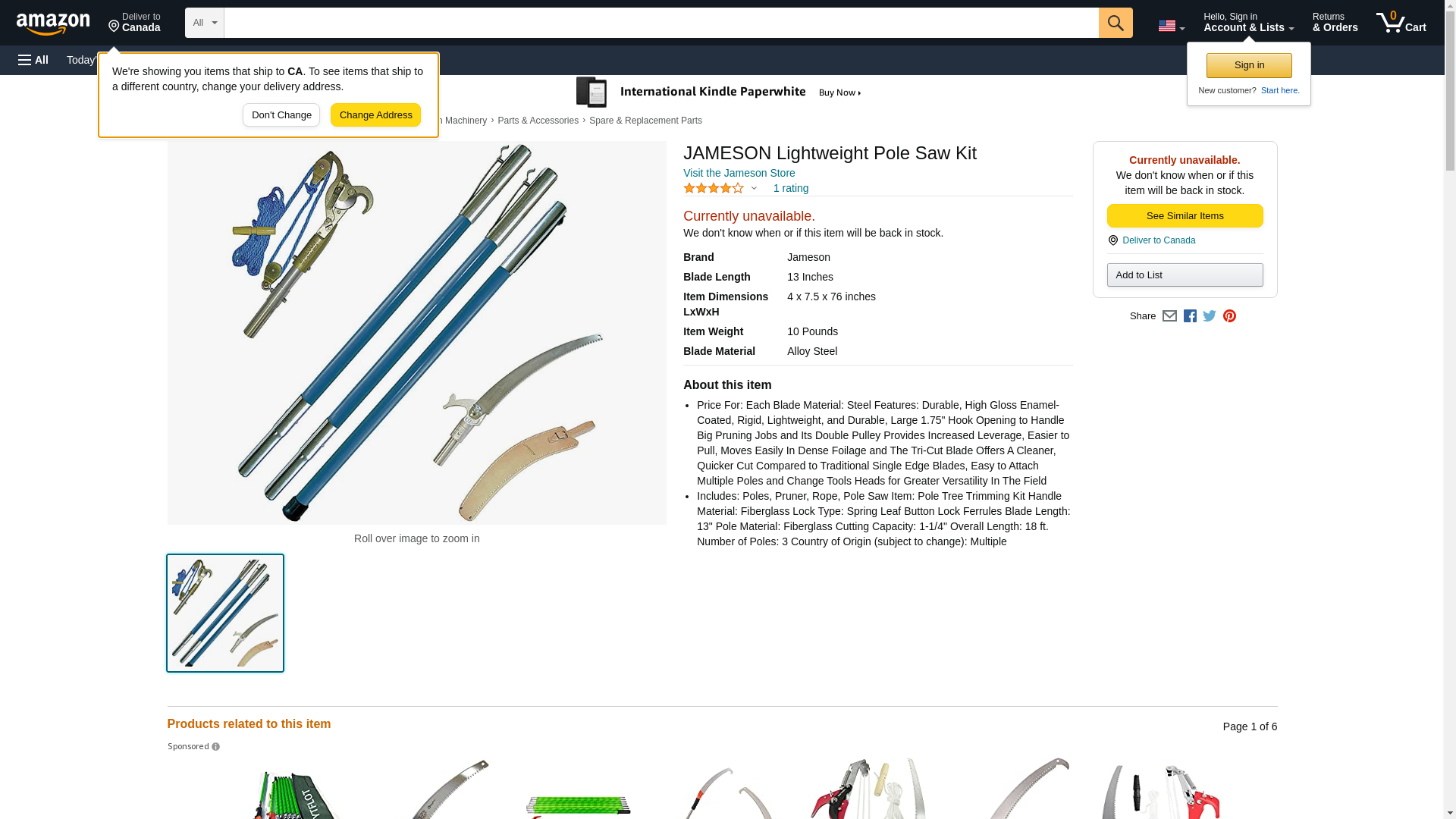Open the shopping cart icon
This screenshot has width=1456, height=819.
coord(1401,23)
